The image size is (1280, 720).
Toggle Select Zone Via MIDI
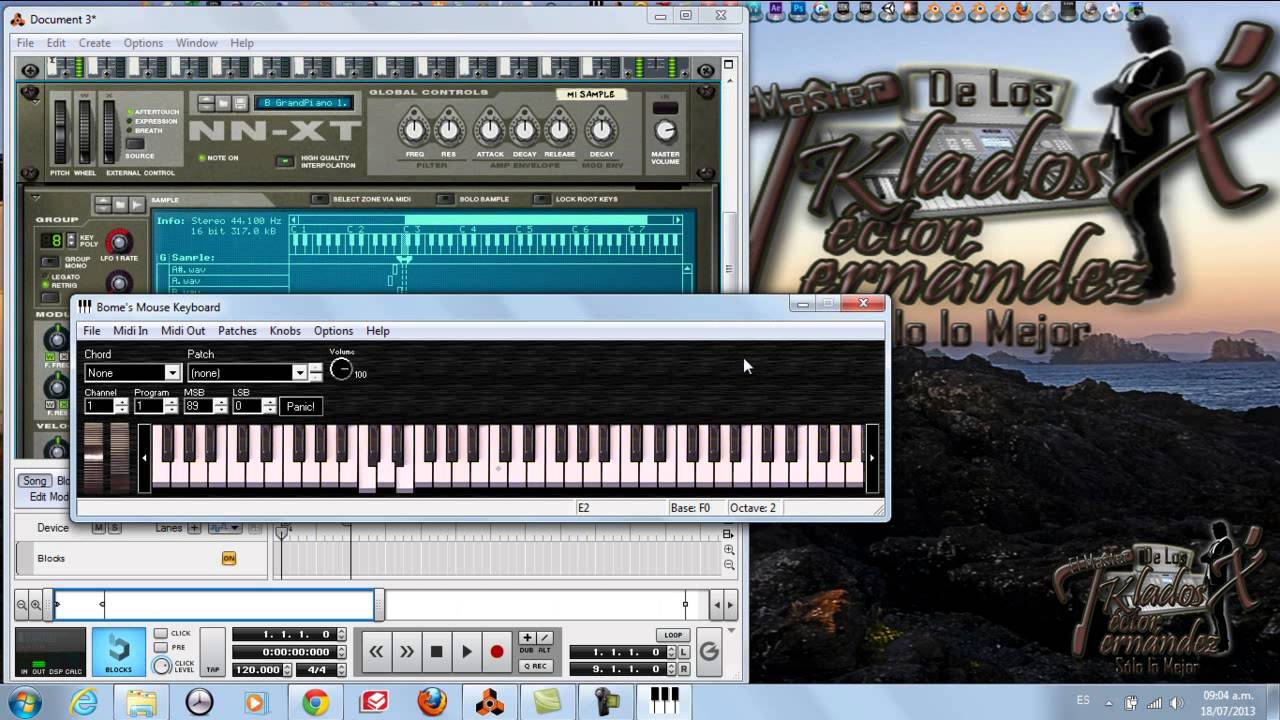point(319,199)
